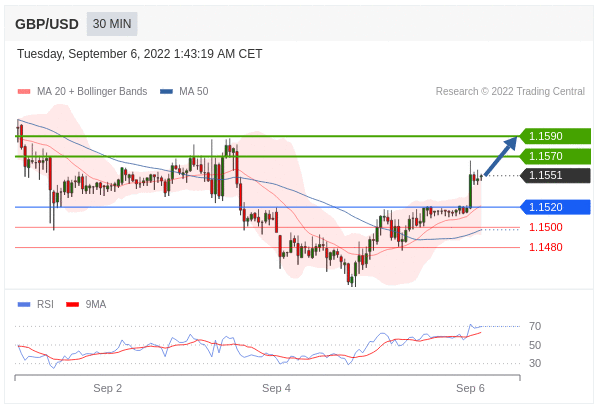Screen dimensions: 597x408
Task: Click the 1.1551 current price tag
Action: 555,175
